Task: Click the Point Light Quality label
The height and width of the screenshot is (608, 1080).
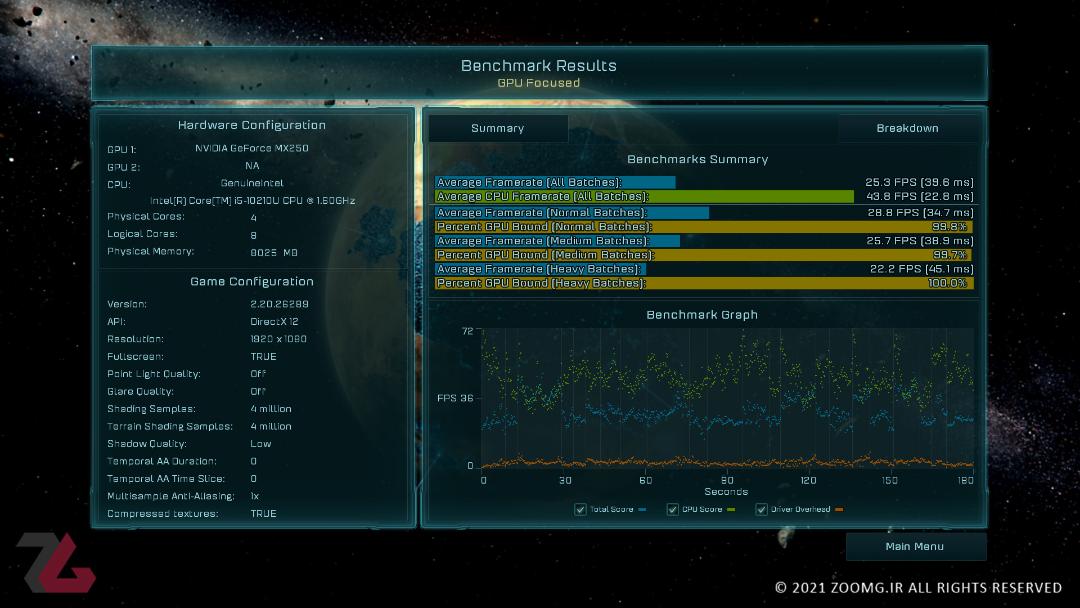Action: click(x=154, y=374)
